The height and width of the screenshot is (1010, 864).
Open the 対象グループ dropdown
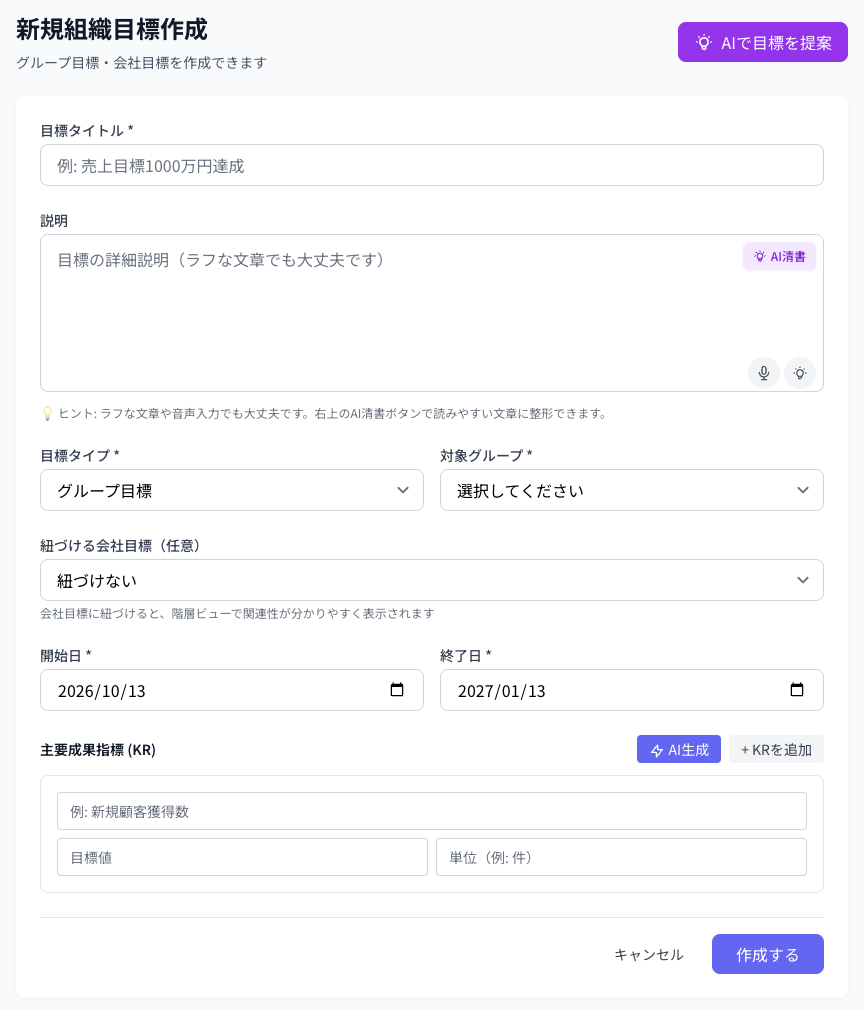pos(631,490)
